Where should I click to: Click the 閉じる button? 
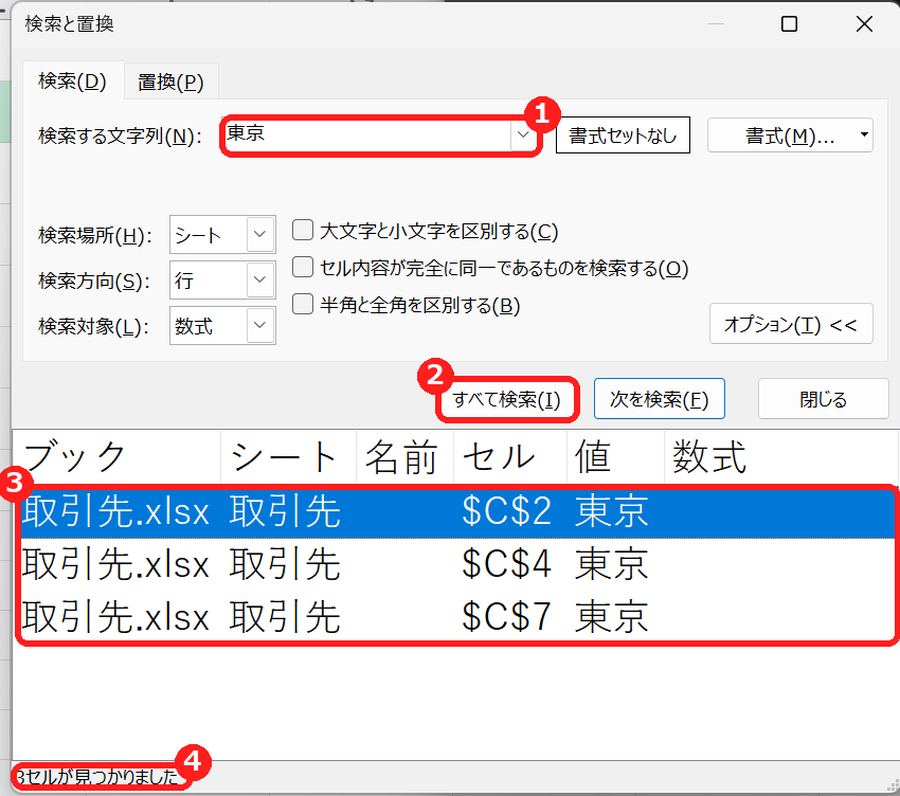tap(823, 399)
